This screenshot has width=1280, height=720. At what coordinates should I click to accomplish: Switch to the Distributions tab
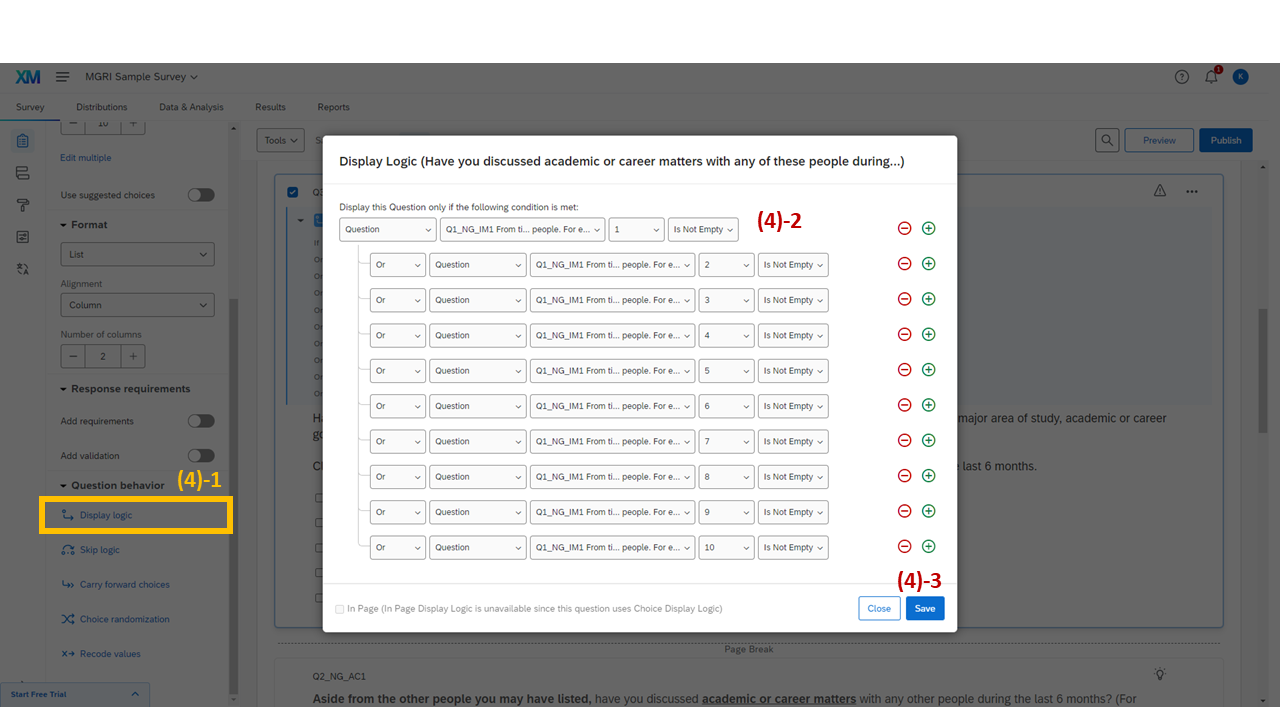pyautogui.click(x=101, y=107)
